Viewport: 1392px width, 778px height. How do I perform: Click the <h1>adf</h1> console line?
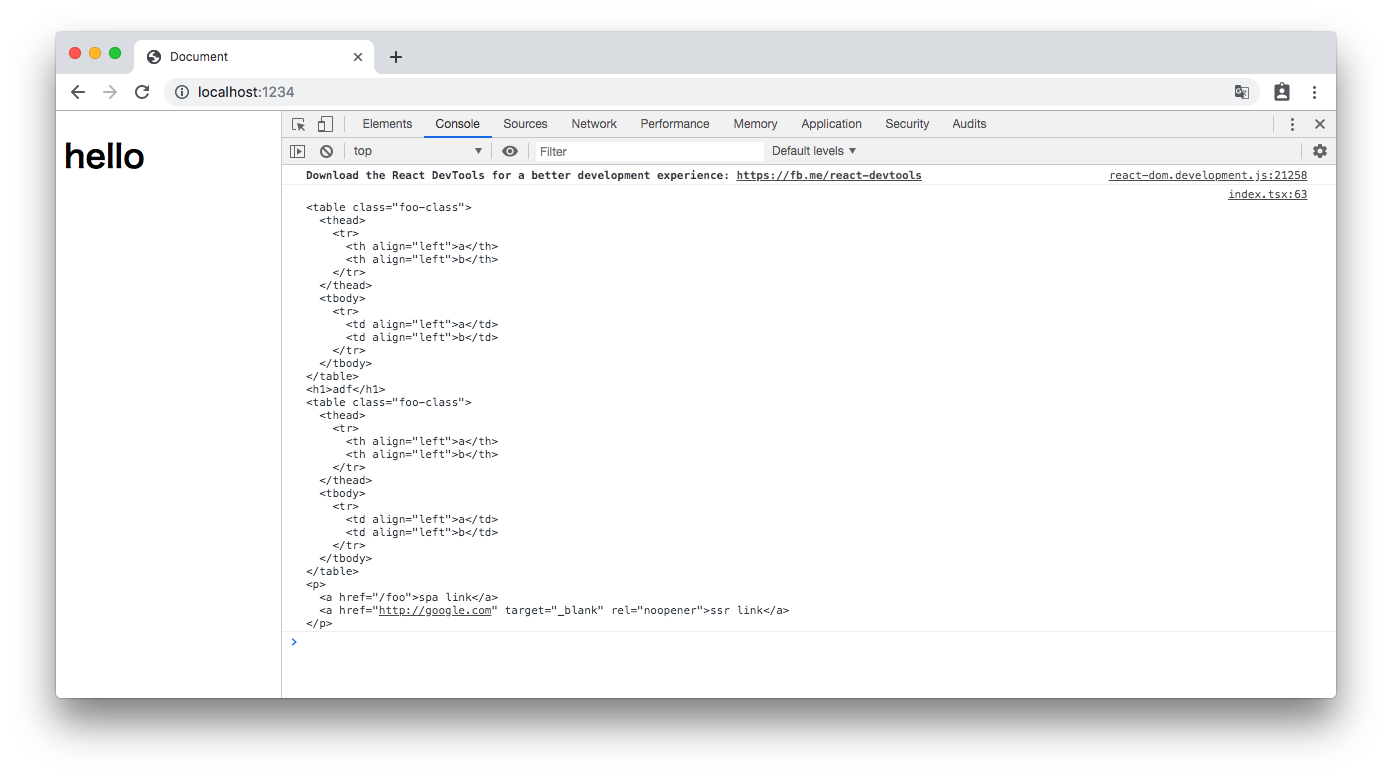[x=345, y=389]
